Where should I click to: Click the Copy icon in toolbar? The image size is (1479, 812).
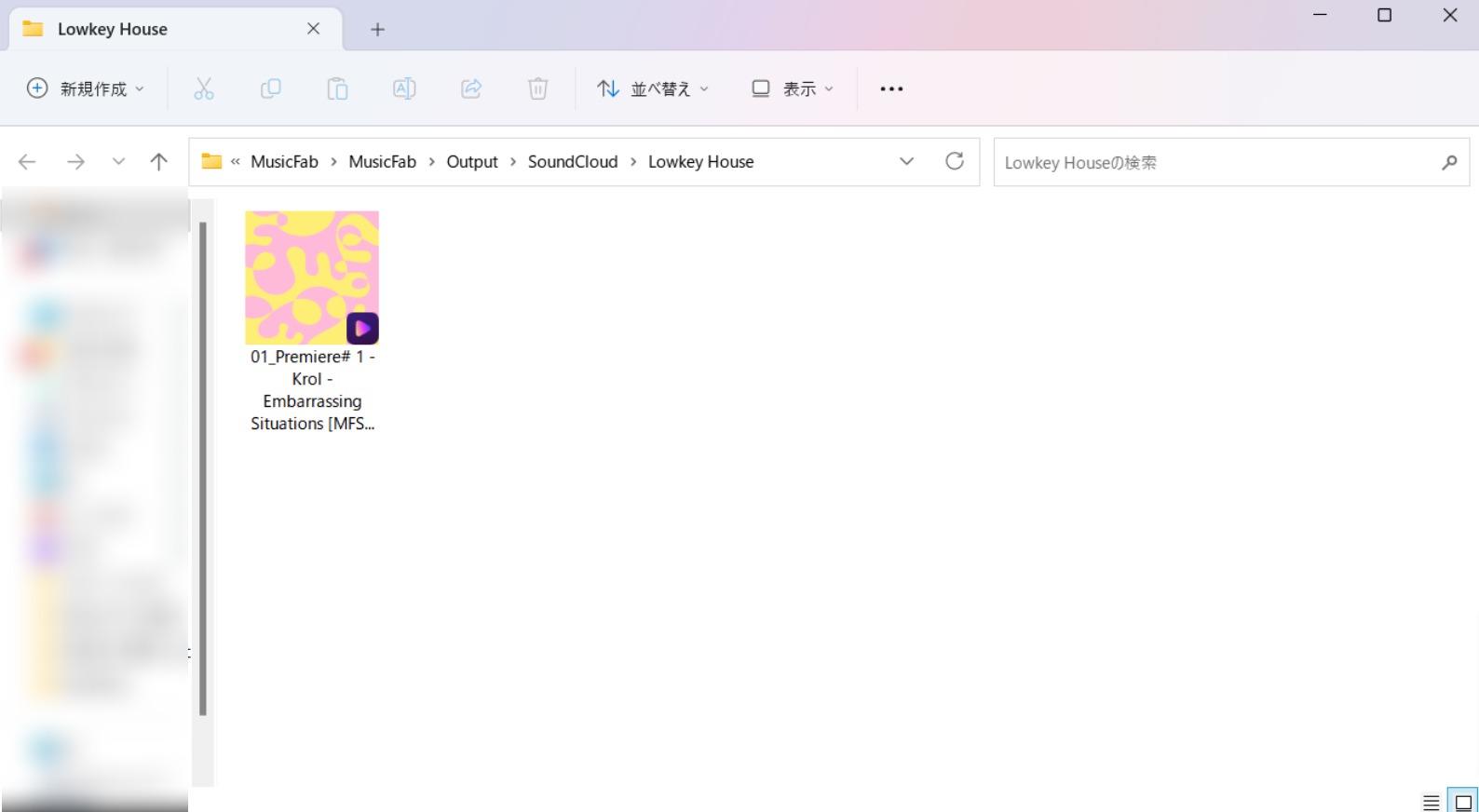click(270, 88)
